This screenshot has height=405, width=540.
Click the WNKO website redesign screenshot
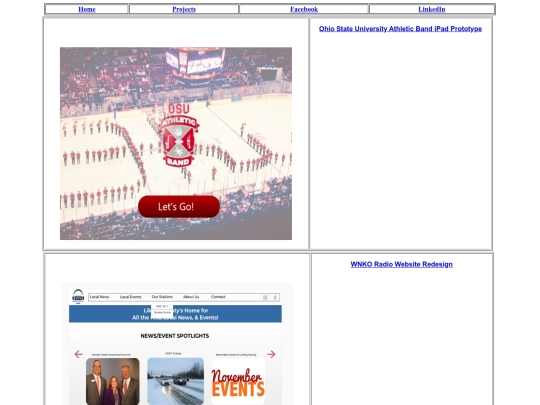(x=177, y=344)
